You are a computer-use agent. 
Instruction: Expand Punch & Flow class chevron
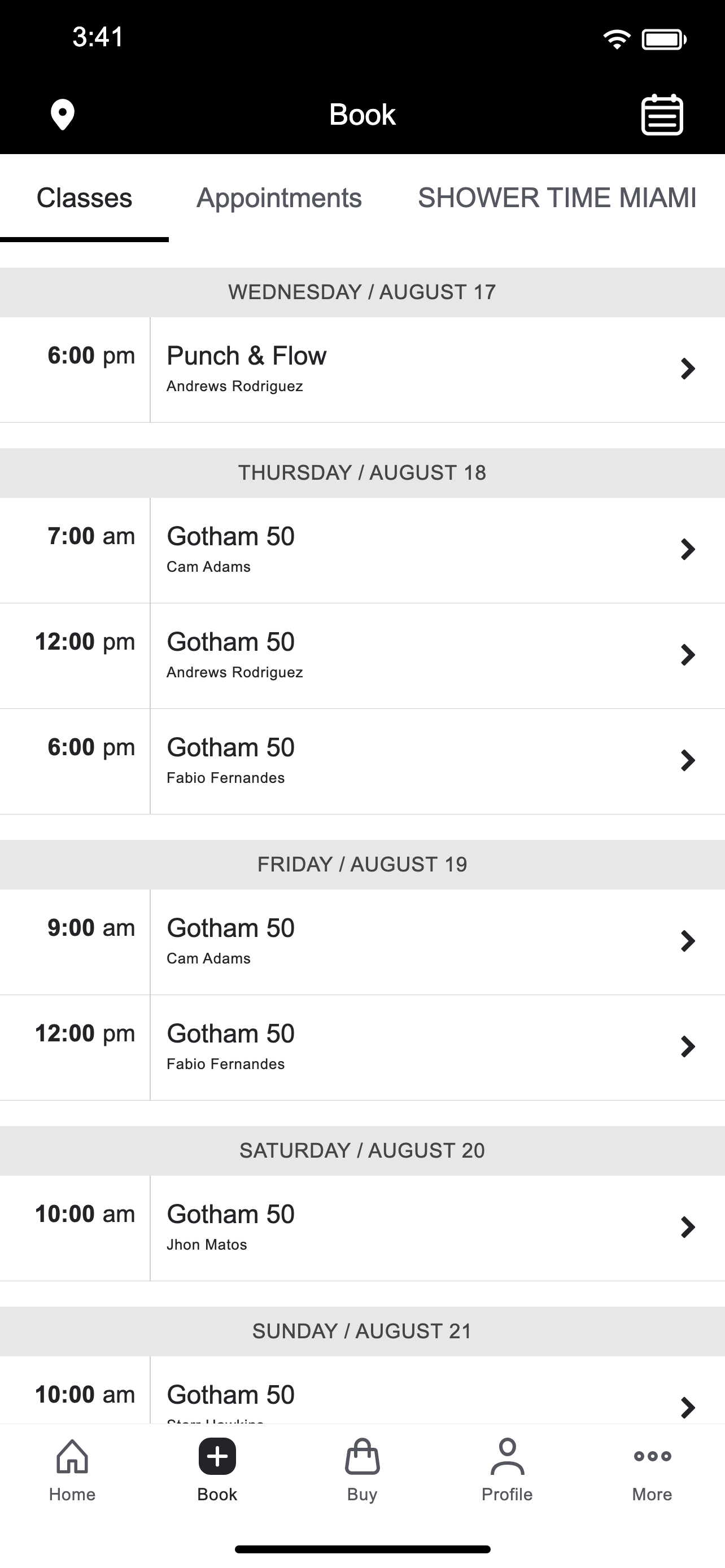pyautogui.click(x=688, y=369)
